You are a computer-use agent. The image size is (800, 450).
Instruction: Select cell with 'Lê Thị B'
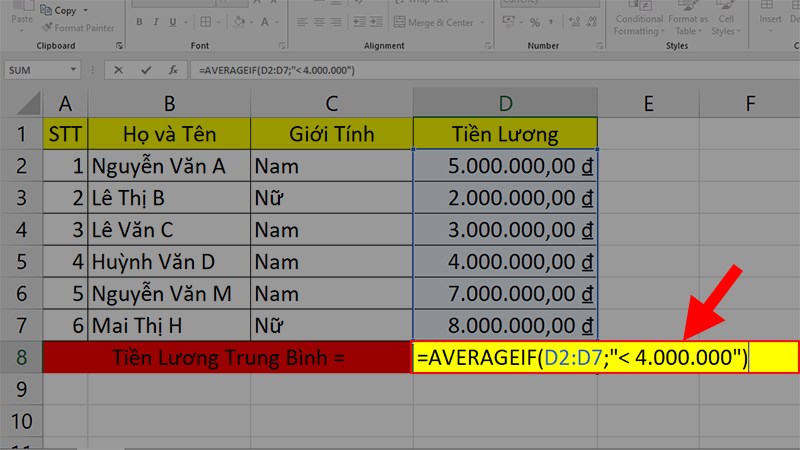click(x=169, y=198)
